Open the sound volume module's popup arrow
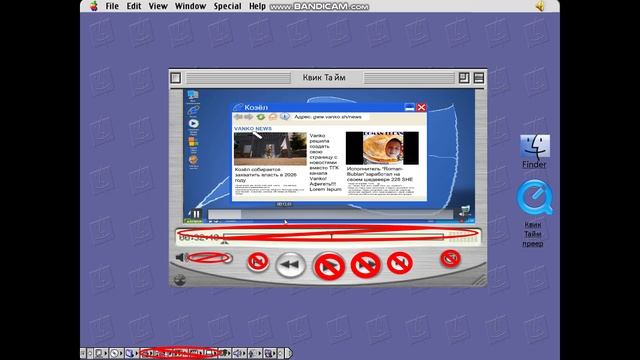This screenshot has width=640, height=360. click(x=244, y=353)
